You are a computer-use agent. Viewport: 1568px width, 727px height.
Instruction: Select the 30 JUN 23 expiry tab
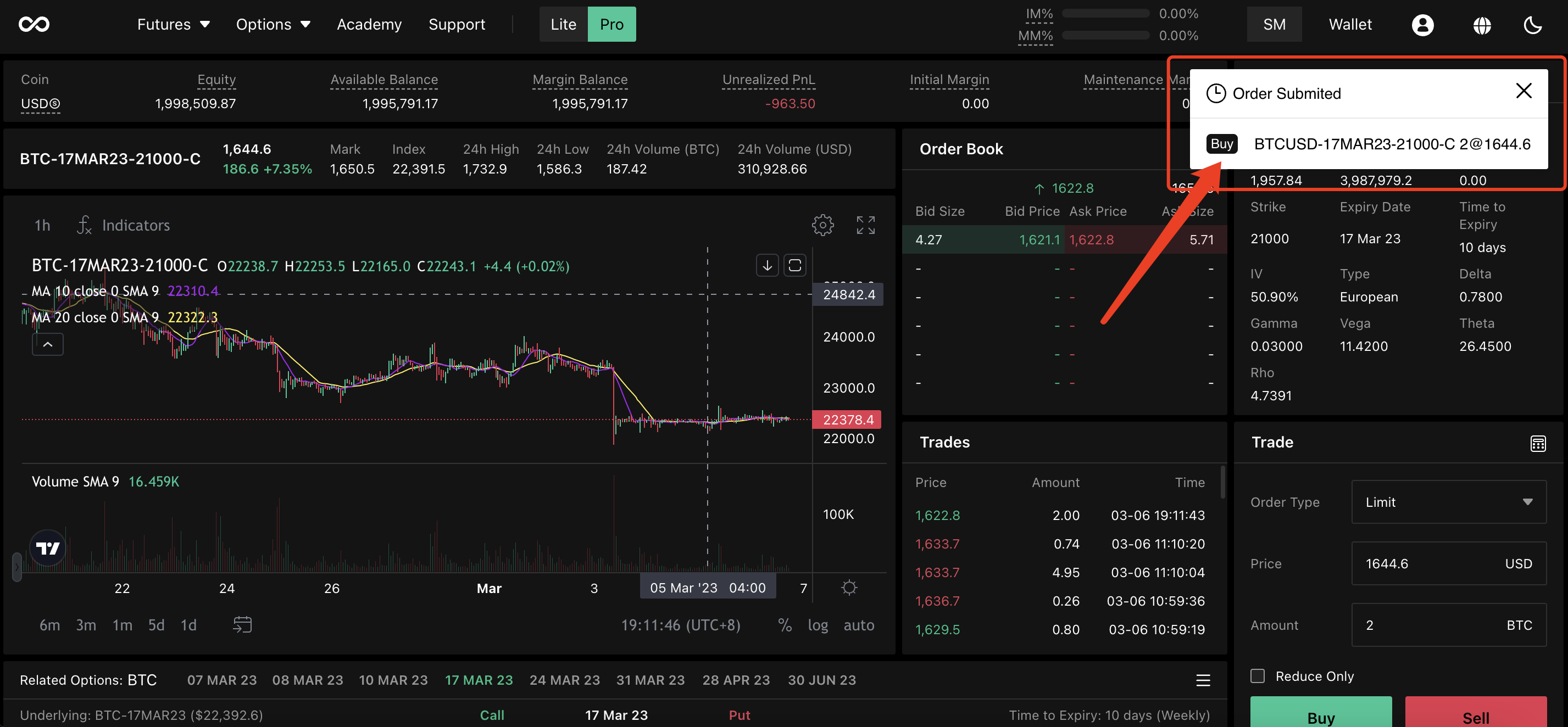(x=822, y=680)
